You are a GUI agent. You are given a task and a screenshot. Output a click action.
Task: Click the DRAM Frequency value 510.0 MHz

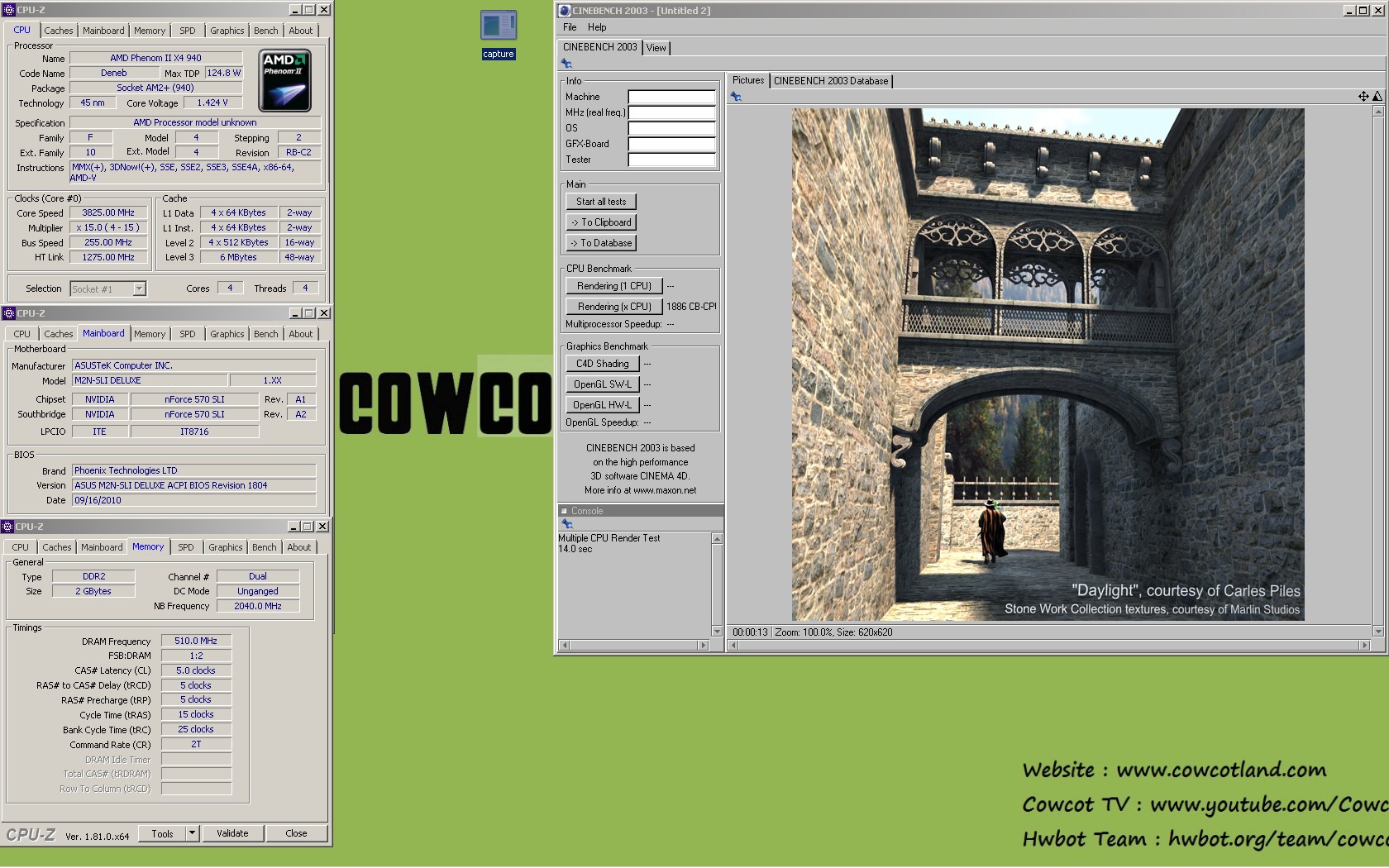point(196,641)
